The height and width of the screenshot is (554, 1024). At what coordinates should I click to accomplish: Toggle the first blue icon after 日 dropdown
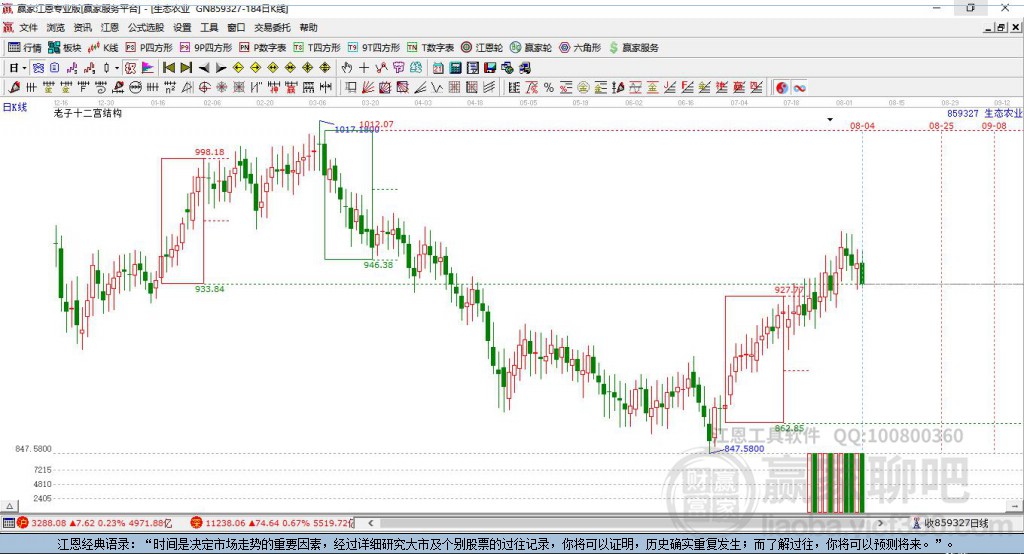pyautogui.click(x=38, y=68)
